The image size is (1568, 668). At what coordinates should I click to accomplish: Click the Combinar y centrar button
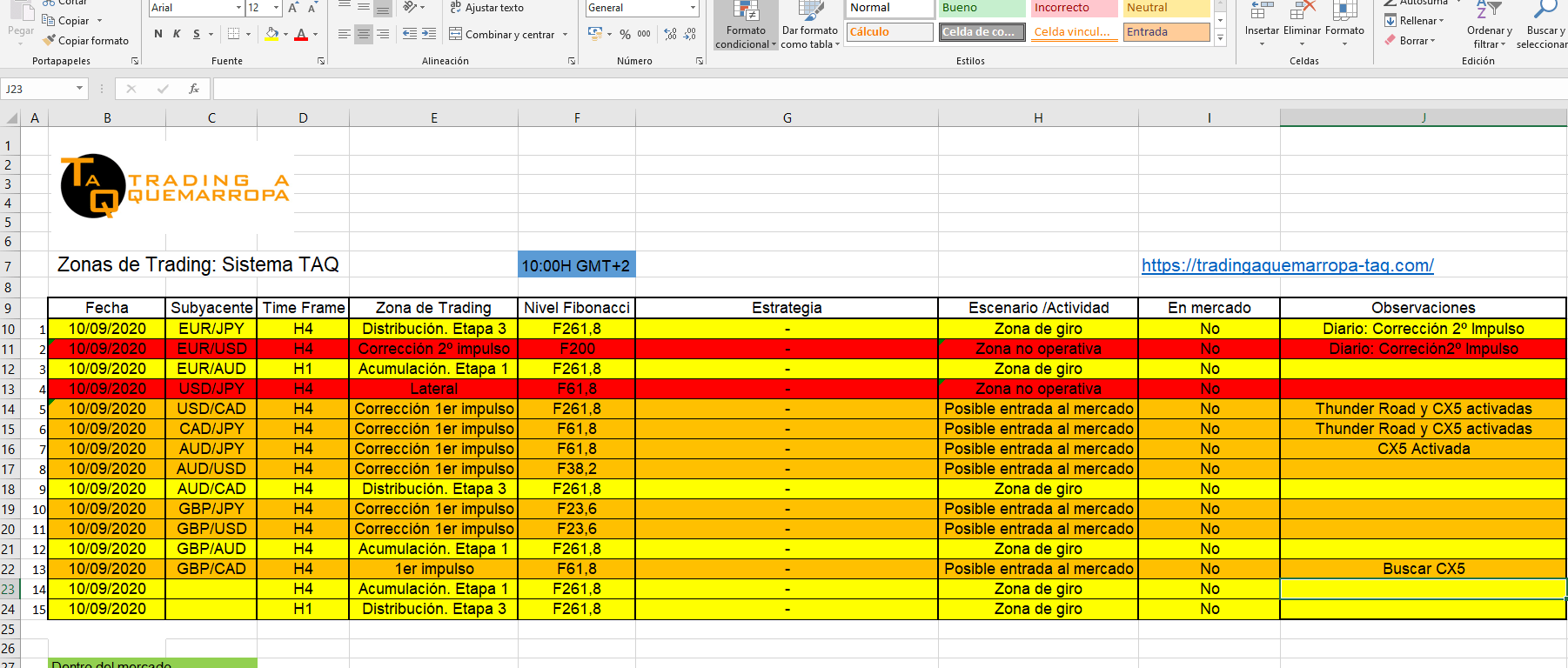pyautogui.click(x=509, y=35)
